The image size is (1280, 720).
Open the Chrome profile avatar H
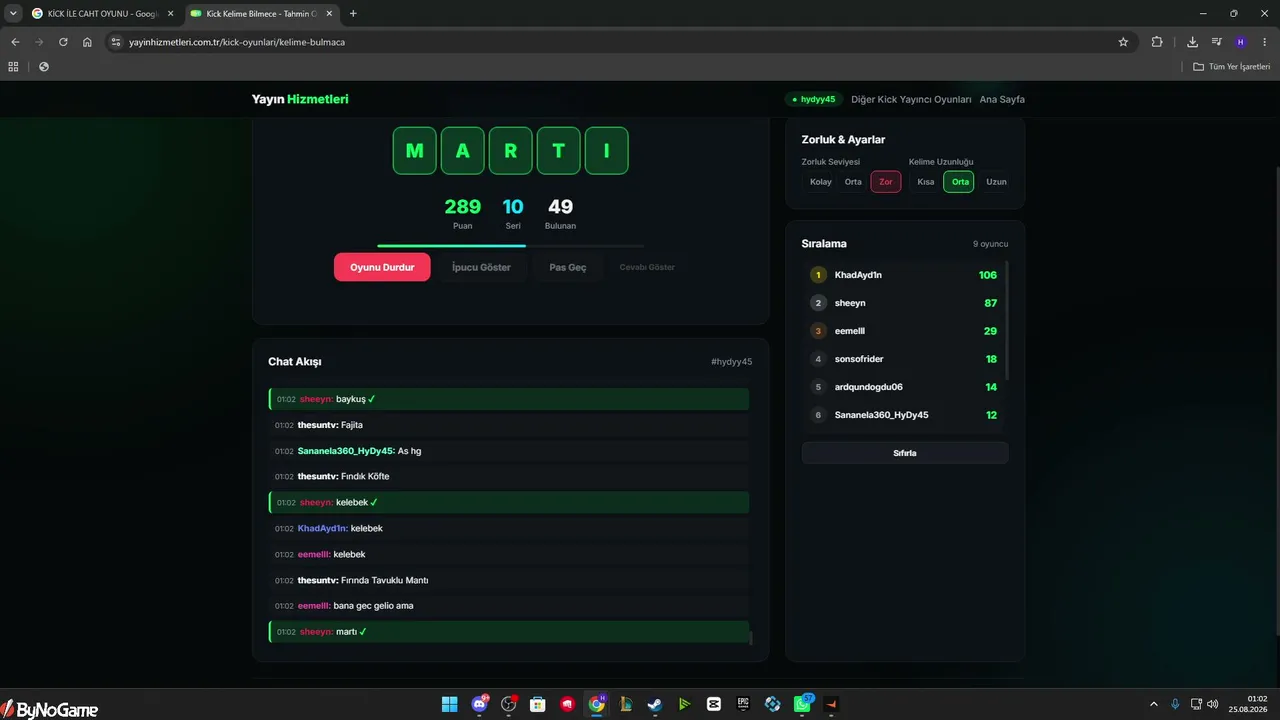click(x=1240, y=42)
